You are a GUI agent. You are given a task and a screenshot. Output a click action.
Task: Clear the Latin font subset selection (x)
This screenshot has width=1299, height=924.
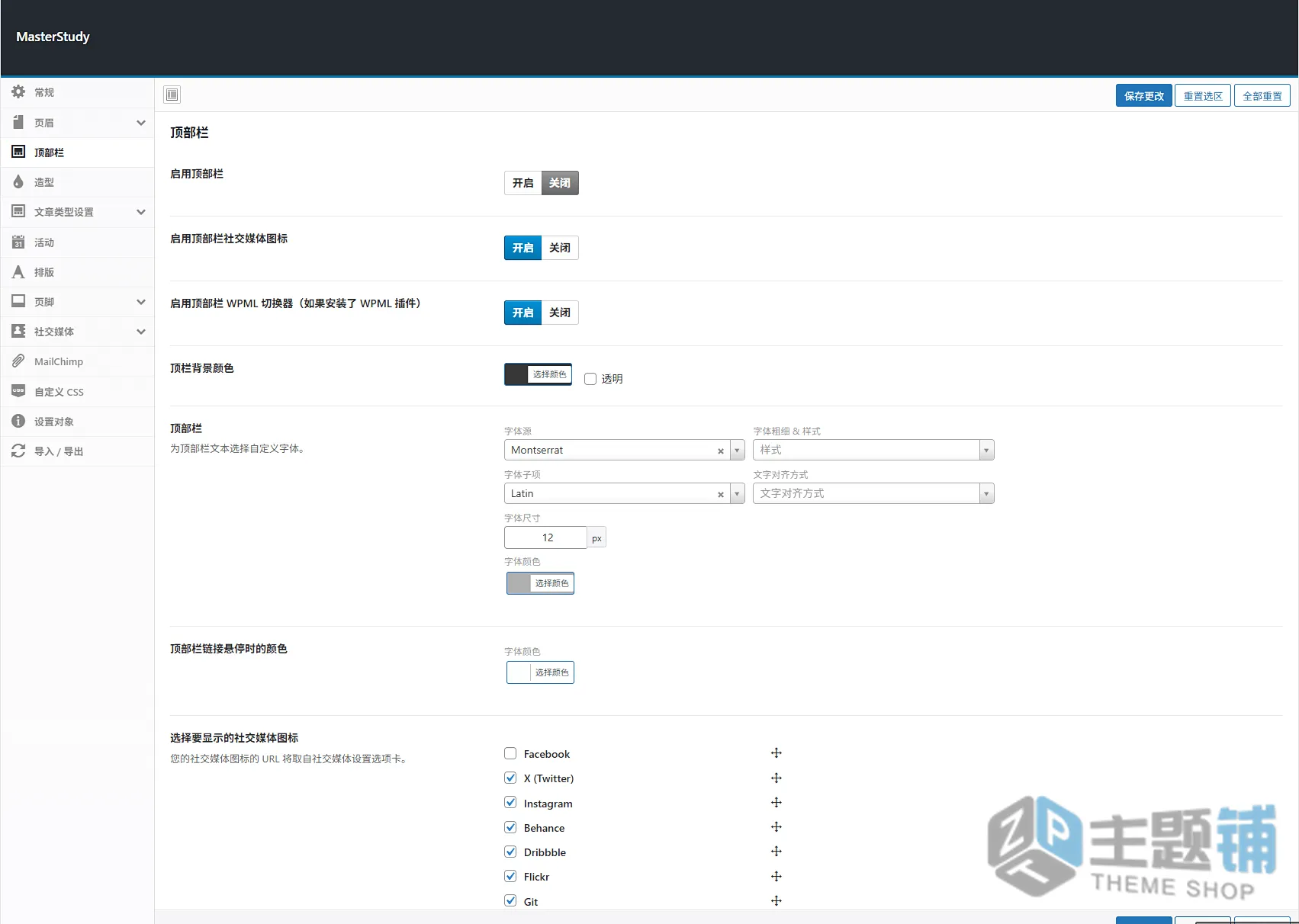coord(721,495)
